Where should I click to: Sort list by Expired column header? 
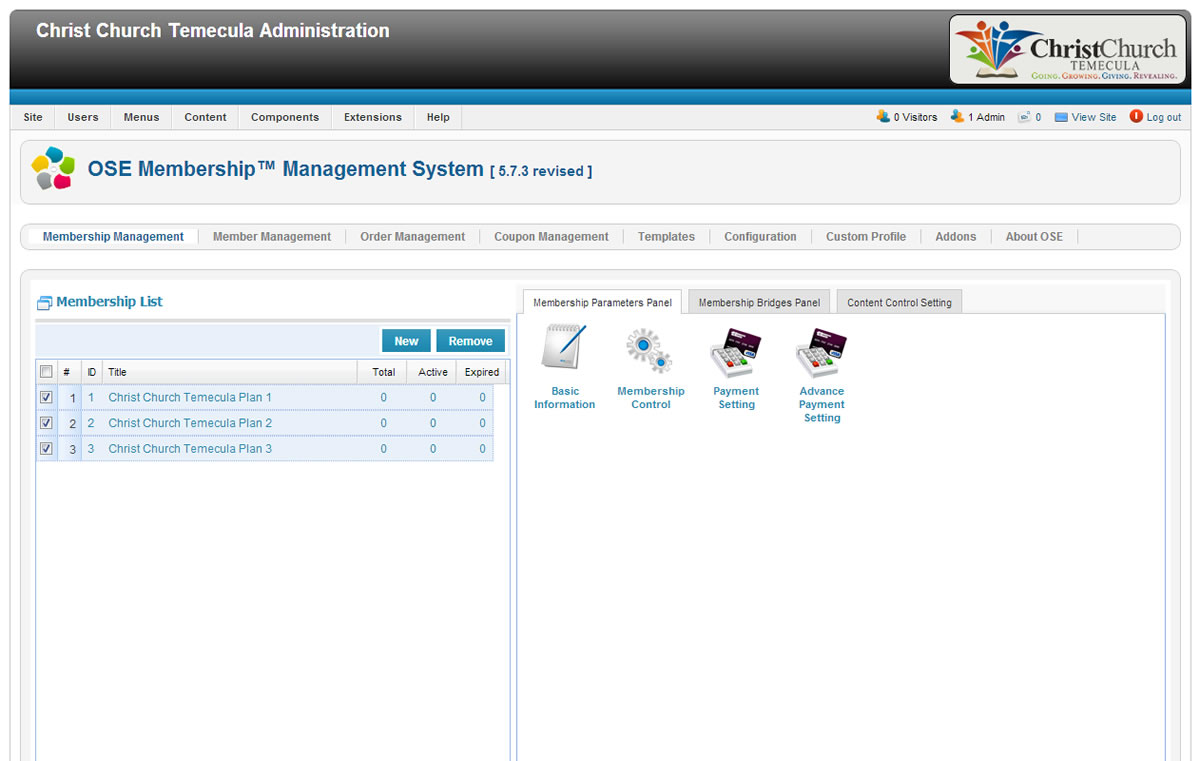(x=482, y=372)
